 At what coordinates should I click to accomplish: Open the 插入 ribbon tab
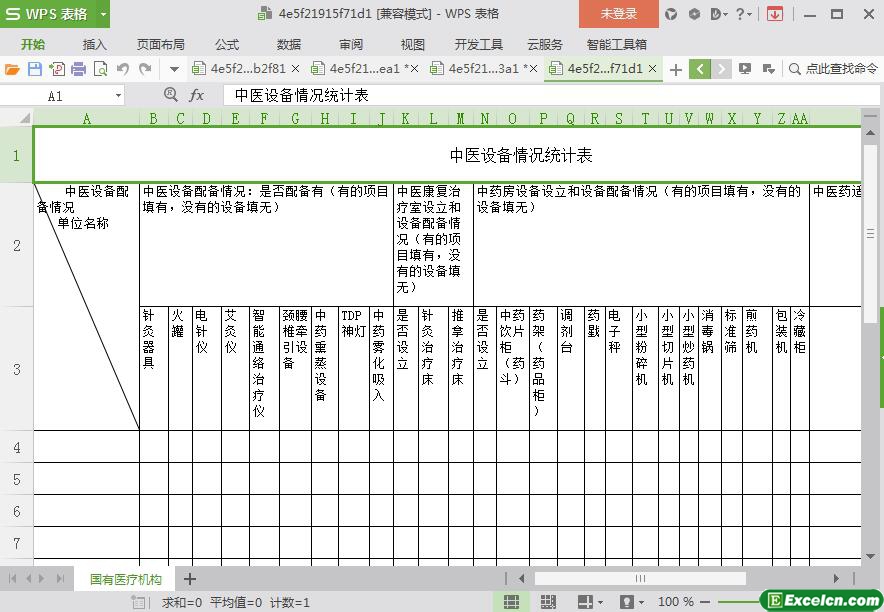[x=94, y=44]
